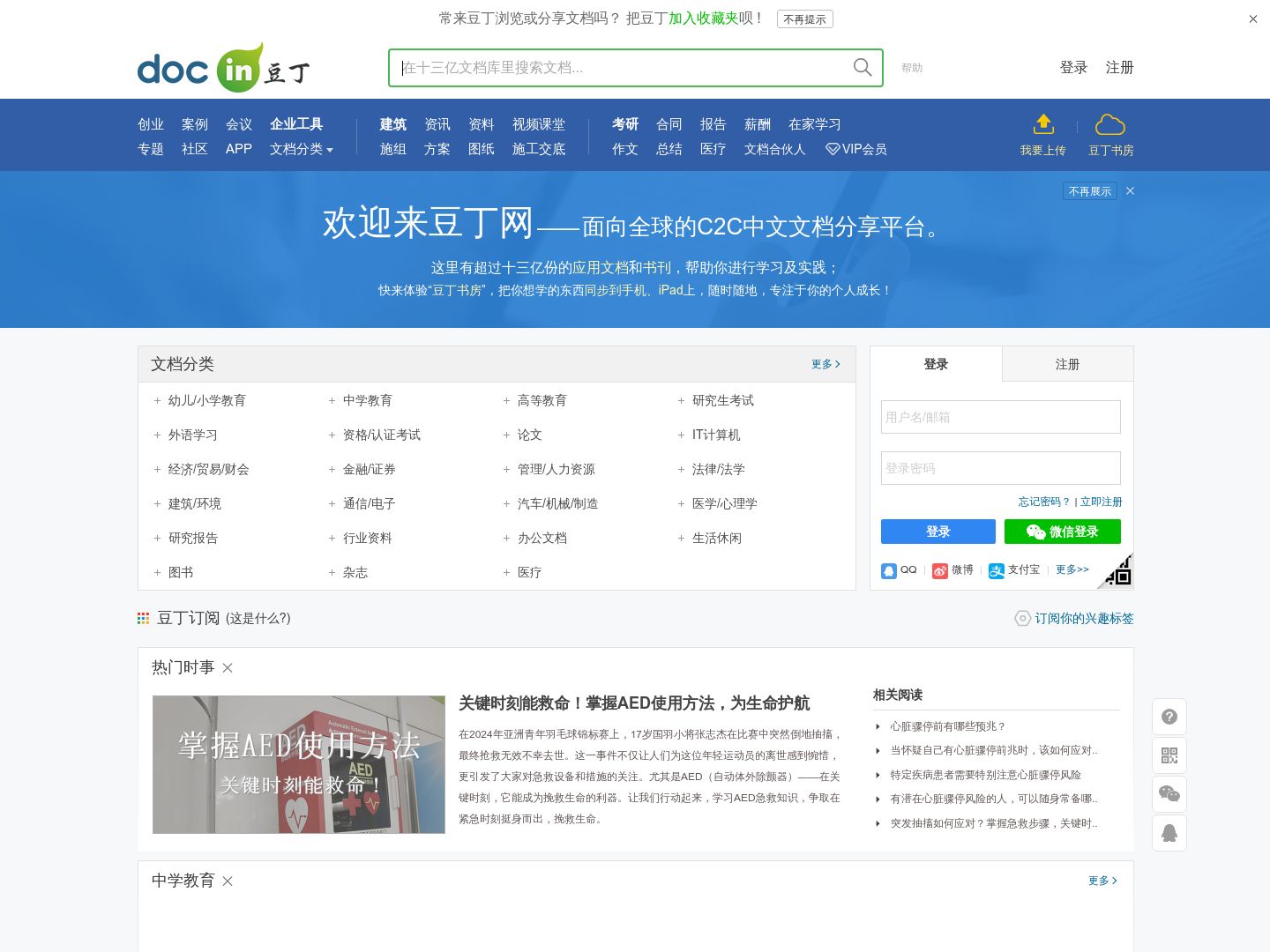The width and height of the screenshot is (1270, 952).
Task: Expand the 幼儿/小学教育 category plus
Action: 158,401
